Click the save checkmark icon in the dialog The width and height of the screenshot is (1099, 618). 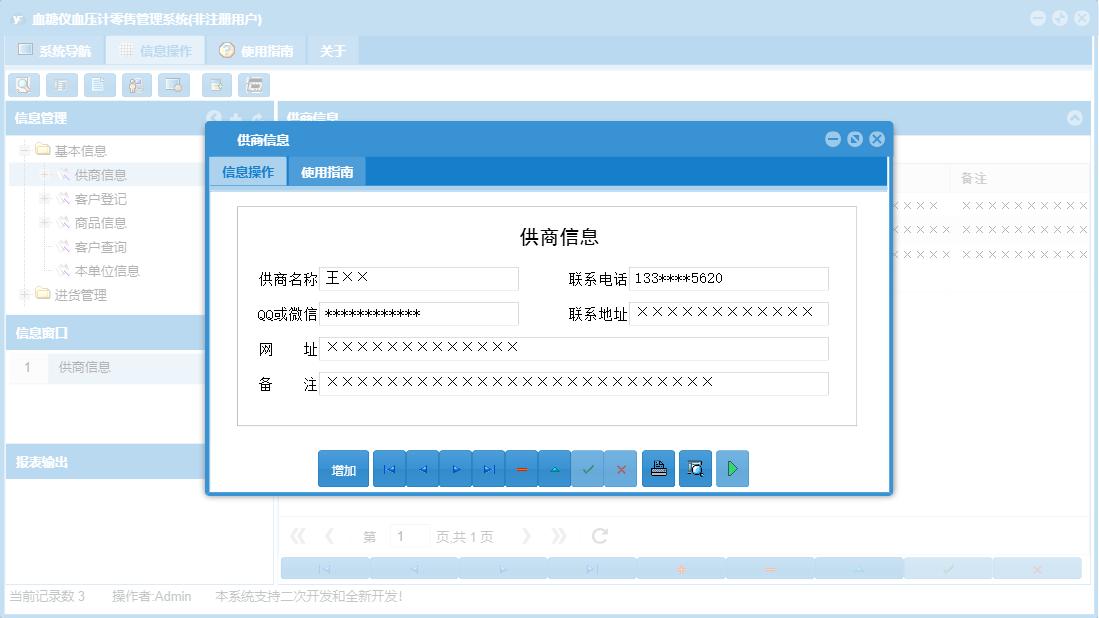coord(588,468)
